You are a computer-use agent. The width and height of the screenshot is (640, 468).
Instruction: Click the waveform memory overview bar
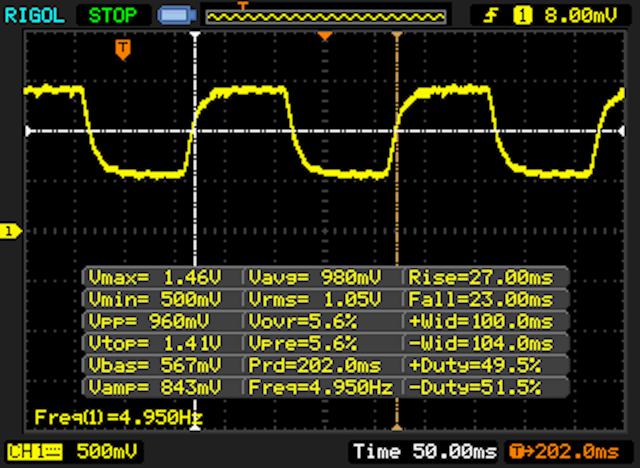tap(326, 17)
